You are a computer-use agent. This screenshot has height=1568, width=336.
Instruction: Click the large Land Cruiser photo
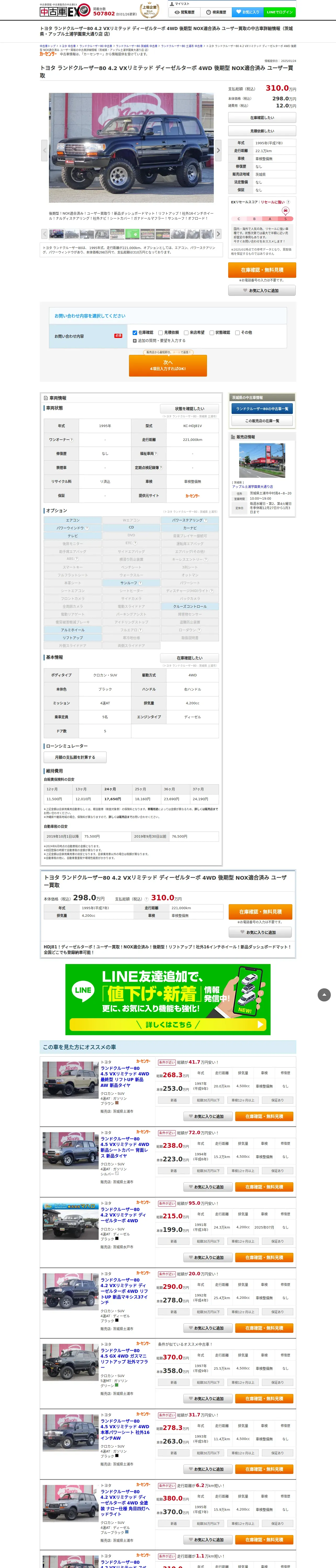click(131, 148)
